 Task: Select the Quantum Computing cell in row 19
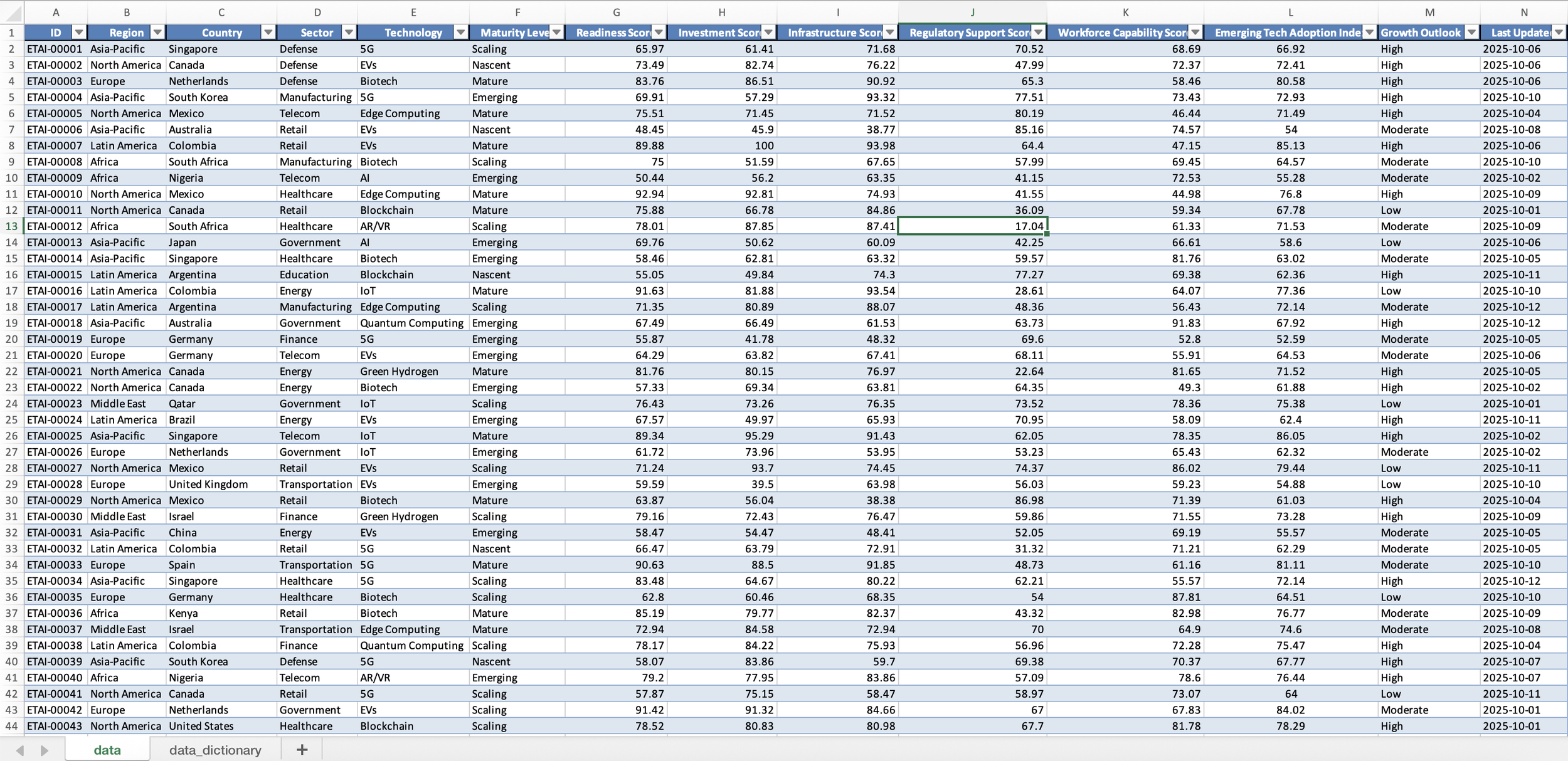click(411, 323)
